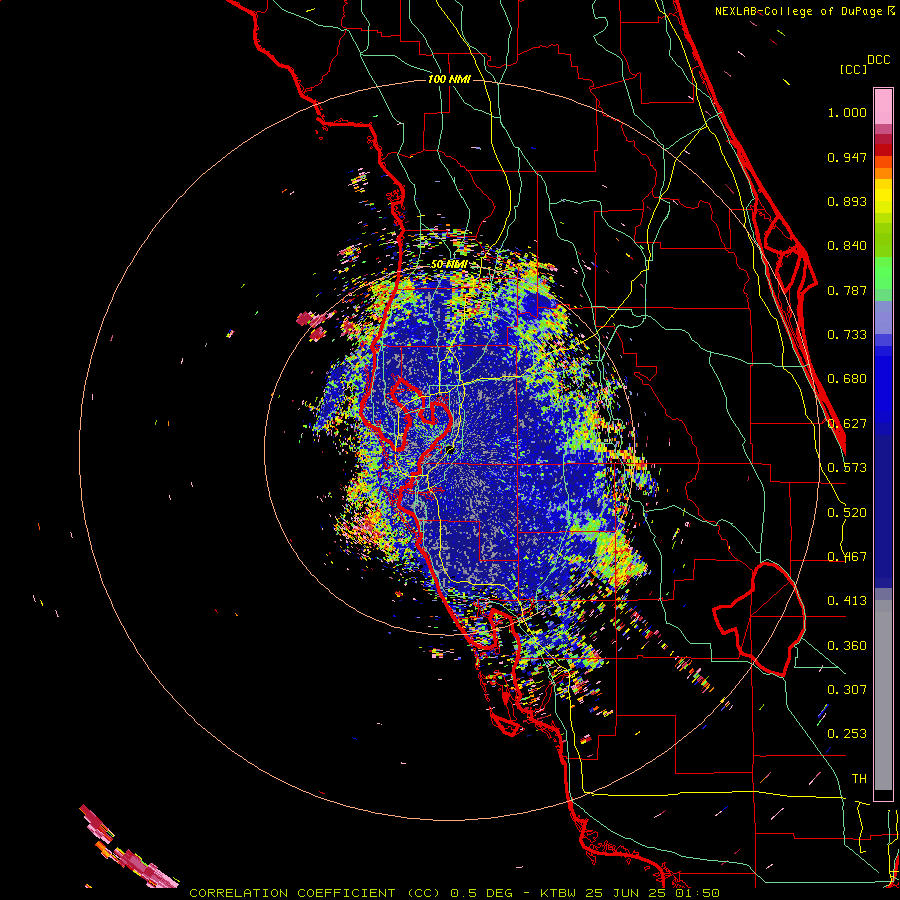Click the pink echo streak in bottom-left corner
Screen dimensions: 900x900
(129, 847)
